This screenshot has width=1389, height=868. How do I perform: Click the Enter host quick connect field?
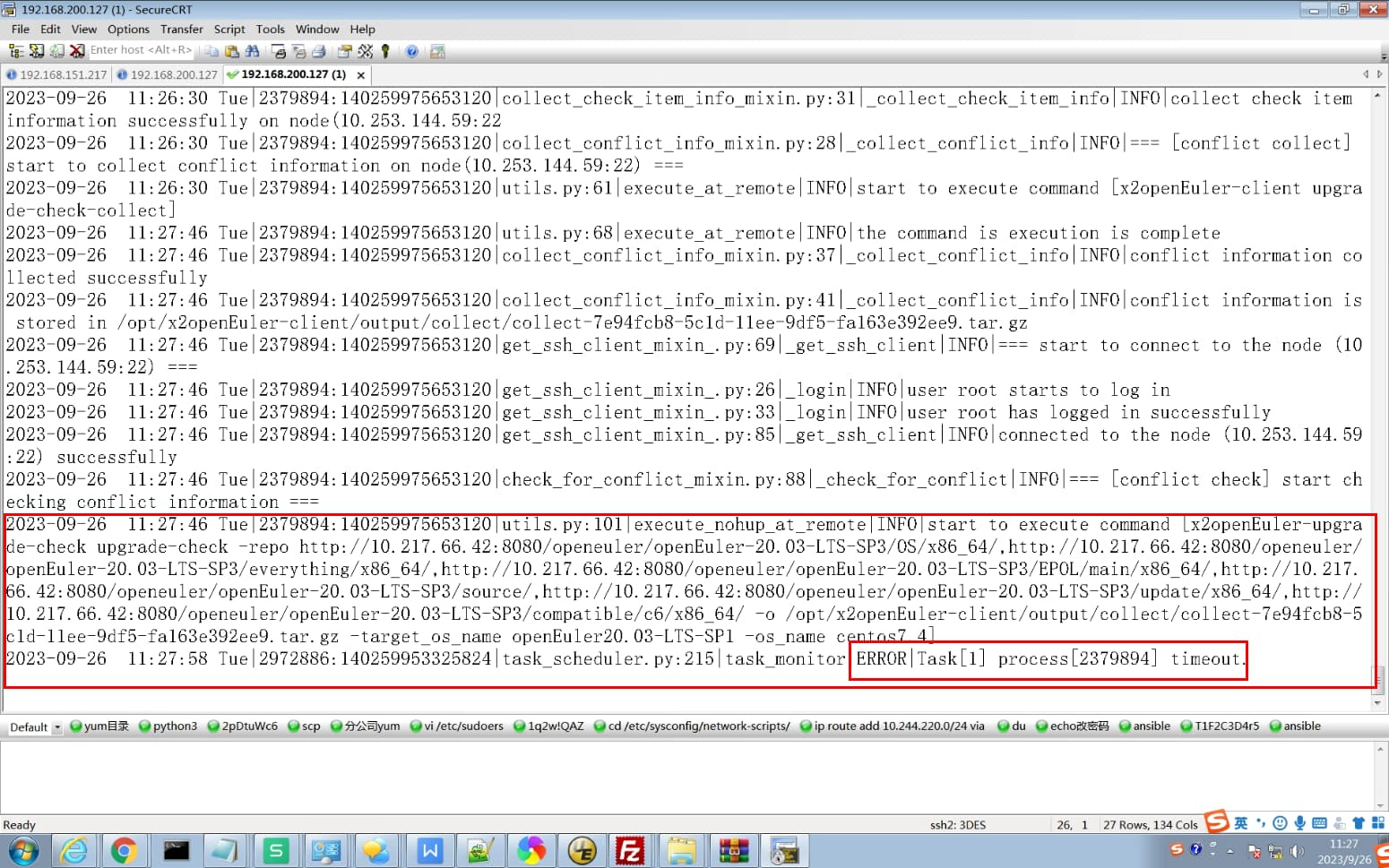pos(141,50)
